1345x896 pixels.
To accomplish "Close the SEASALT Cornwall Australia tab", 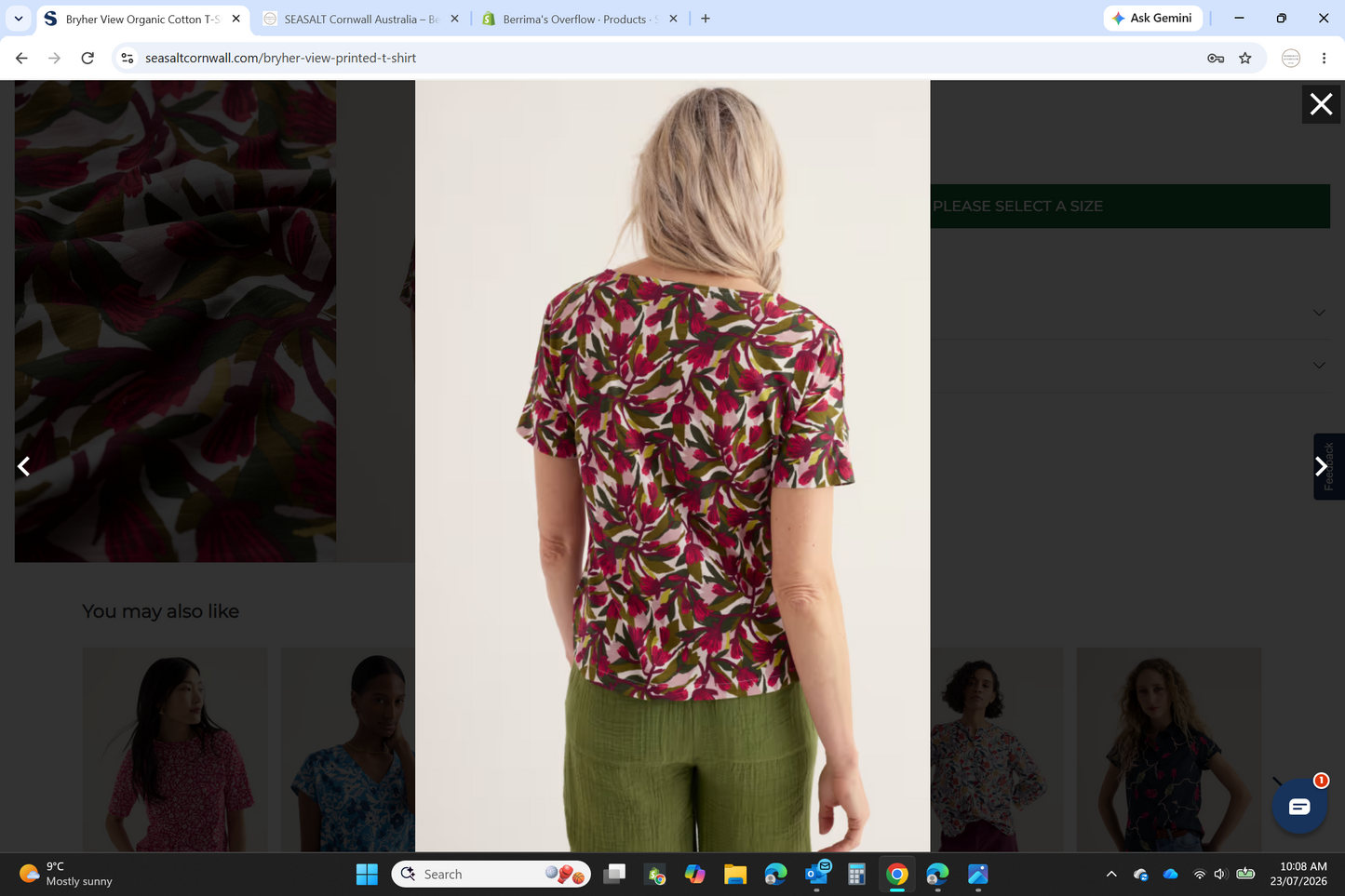I will (454, 19).
